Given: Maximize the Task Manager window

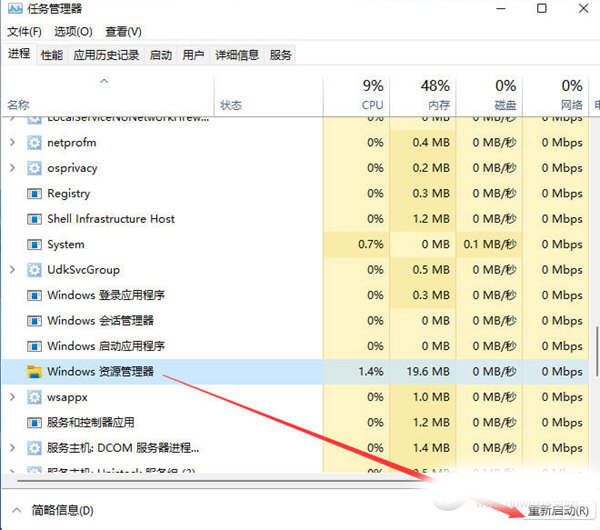Looking at the screenshot, I should 541,8.
